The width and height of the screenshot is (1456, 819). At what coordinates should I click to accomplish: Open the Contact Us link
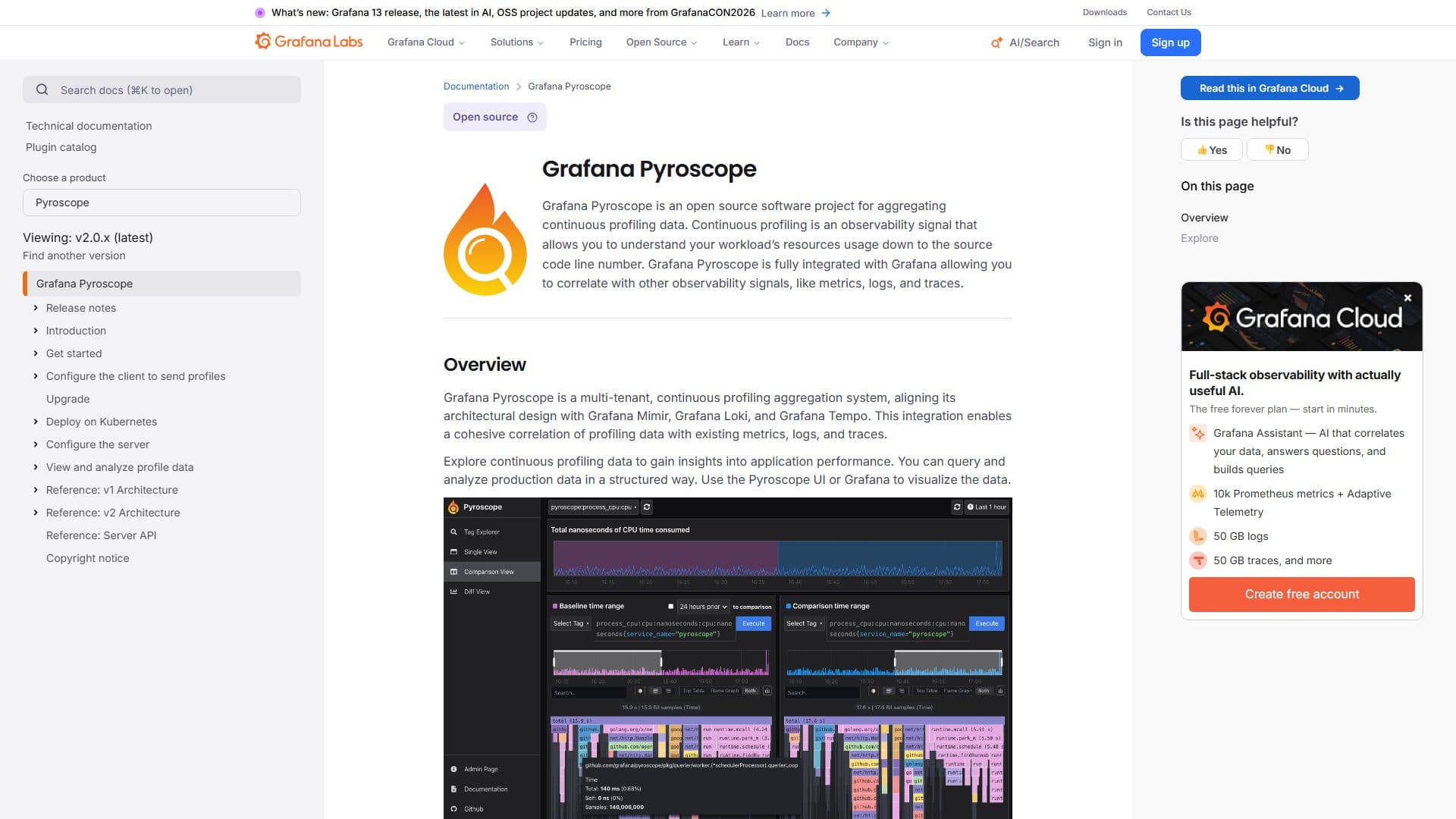click(x=1169, y=12)
